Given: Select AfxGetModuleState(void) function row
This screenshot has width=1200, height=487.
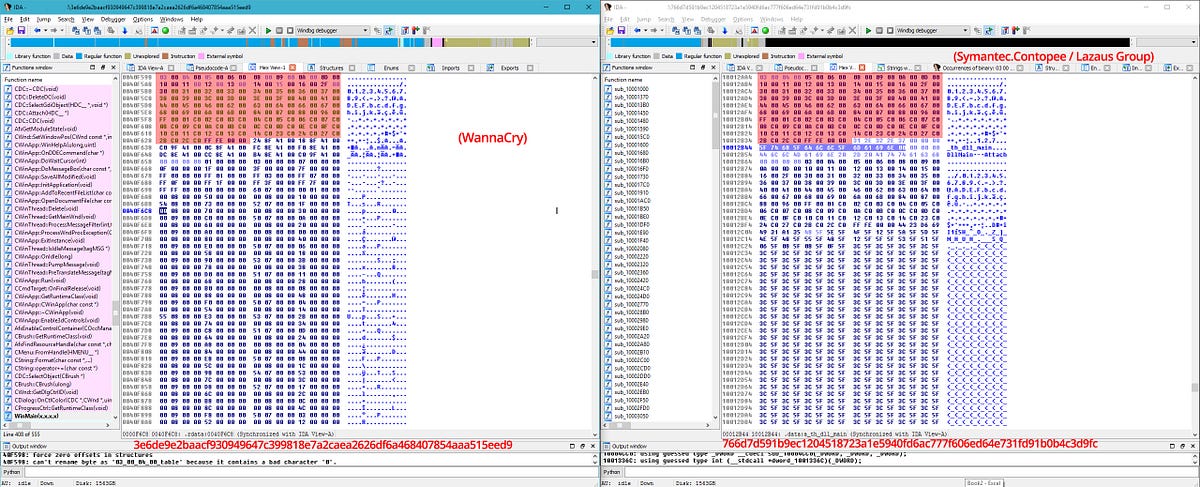Looking at the screenshot, I should point(58,129).
